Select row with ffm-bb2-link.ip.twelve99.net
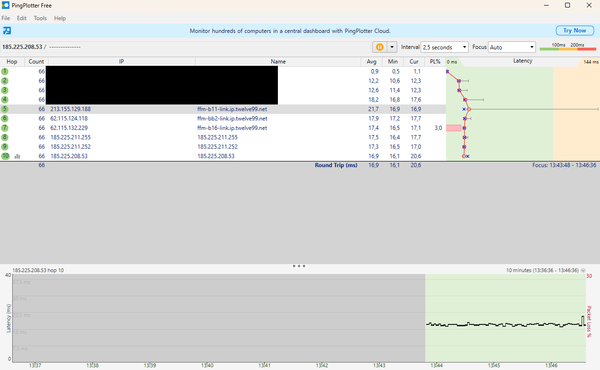 click(x=223, y=119)
